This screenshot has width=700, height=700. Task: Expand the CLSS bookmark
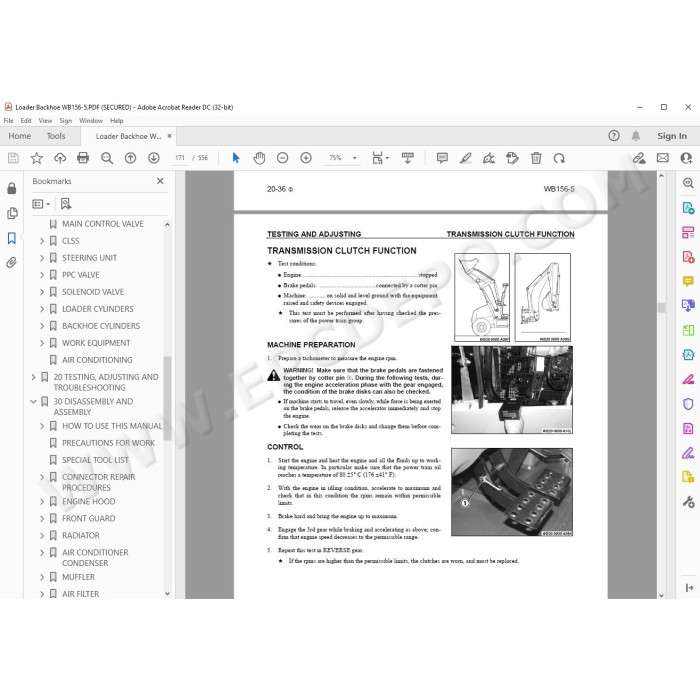42,241
